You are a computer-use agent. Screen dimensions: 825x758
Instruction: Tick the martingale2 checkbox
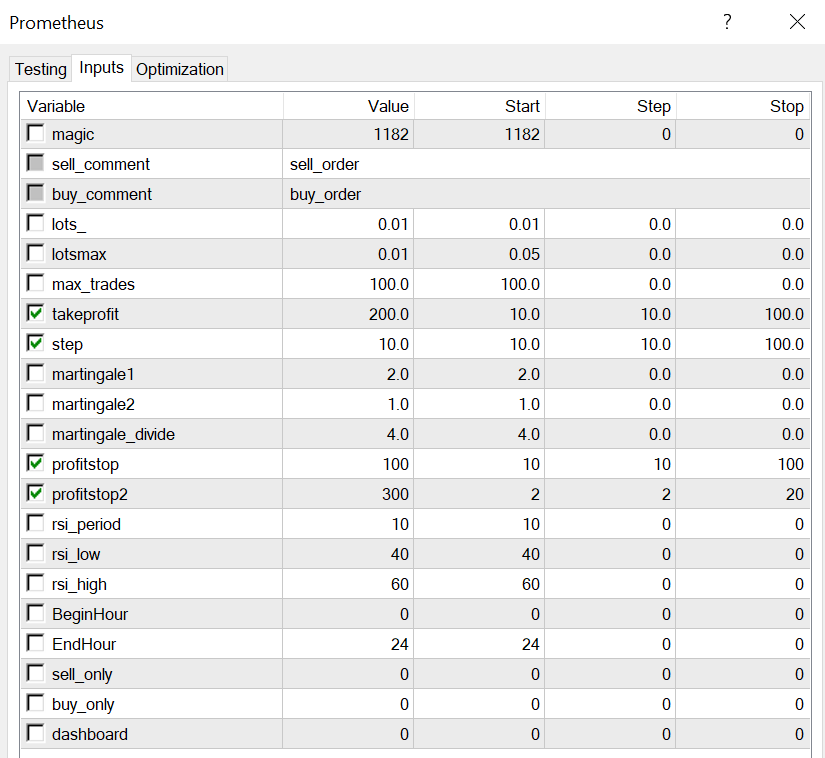pos(36,402)
